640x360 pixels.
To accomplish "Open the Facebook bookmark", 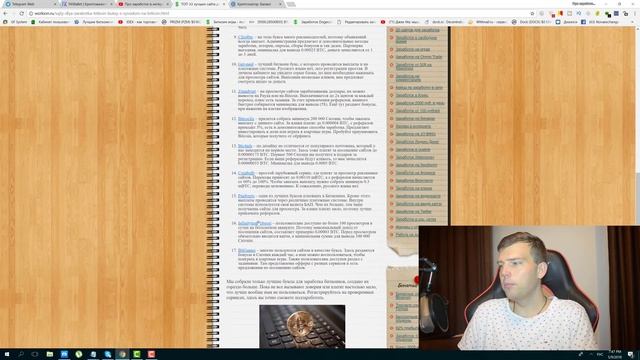I will 601,22.
